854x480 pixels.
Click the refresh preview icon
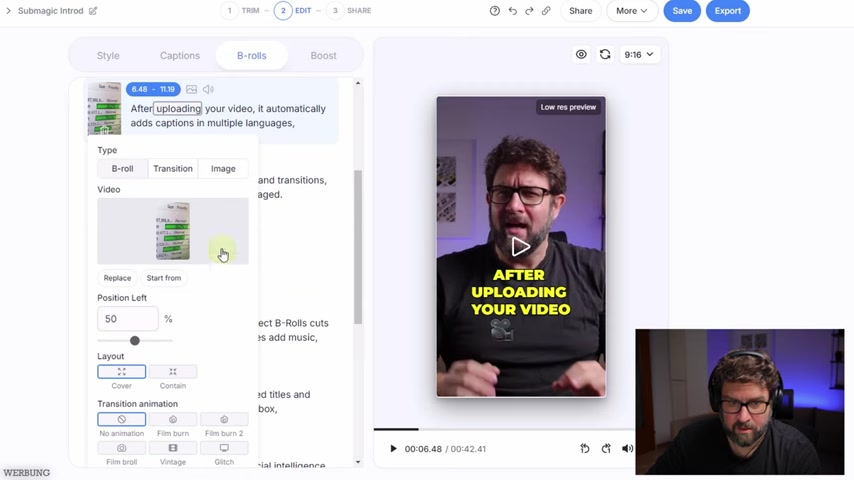pyautogui.click(x=605, y=54)
